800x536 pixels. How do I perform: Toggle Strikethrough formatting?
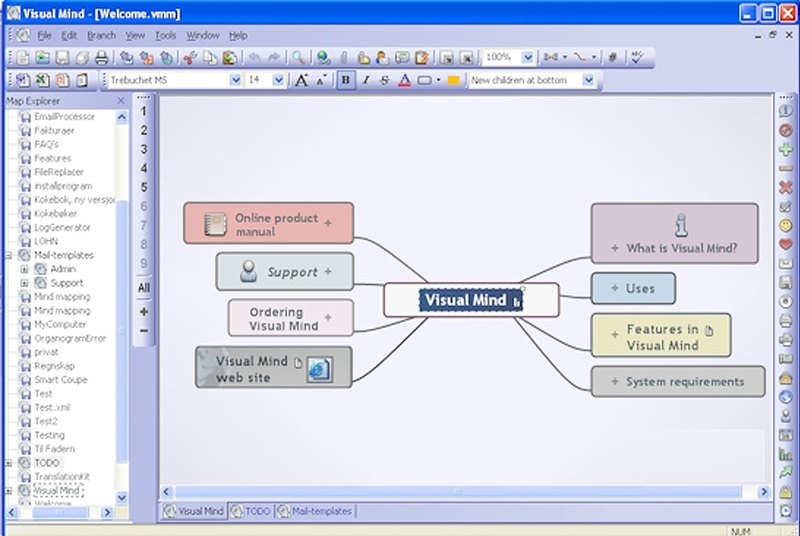tap(385, 80)
